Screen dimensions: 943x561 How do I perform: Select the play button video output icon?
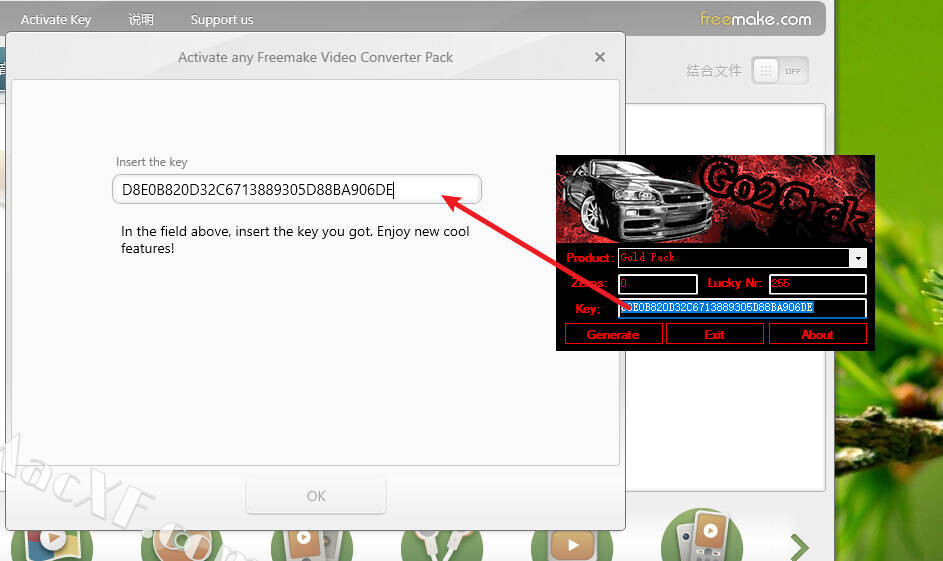(571, 546)
